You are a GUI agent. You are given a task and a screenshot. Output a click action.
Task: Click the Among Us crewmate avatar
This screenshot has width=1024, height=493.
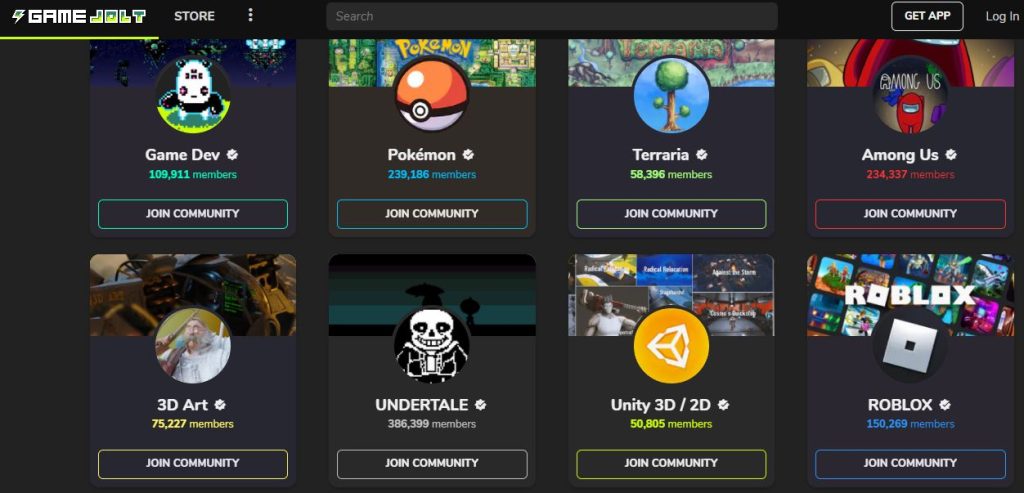910,95
